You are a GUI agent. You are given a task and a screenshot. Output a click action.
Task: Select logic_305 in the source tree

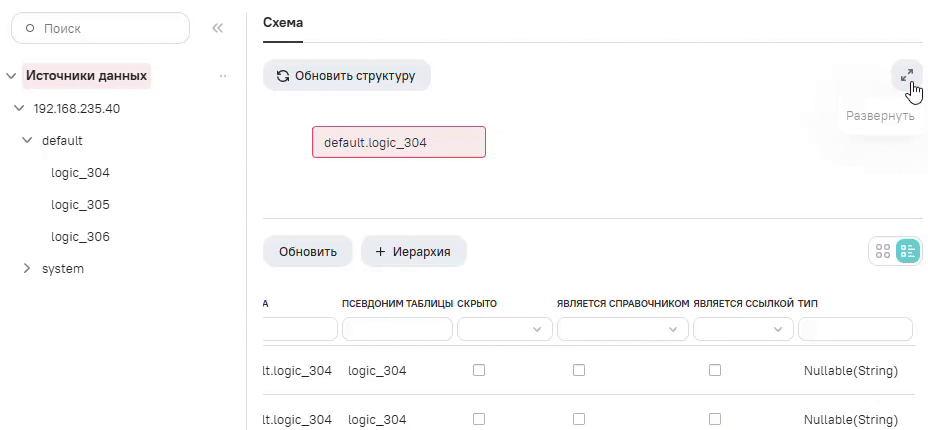pyautogui.click(x=80, y=205)
